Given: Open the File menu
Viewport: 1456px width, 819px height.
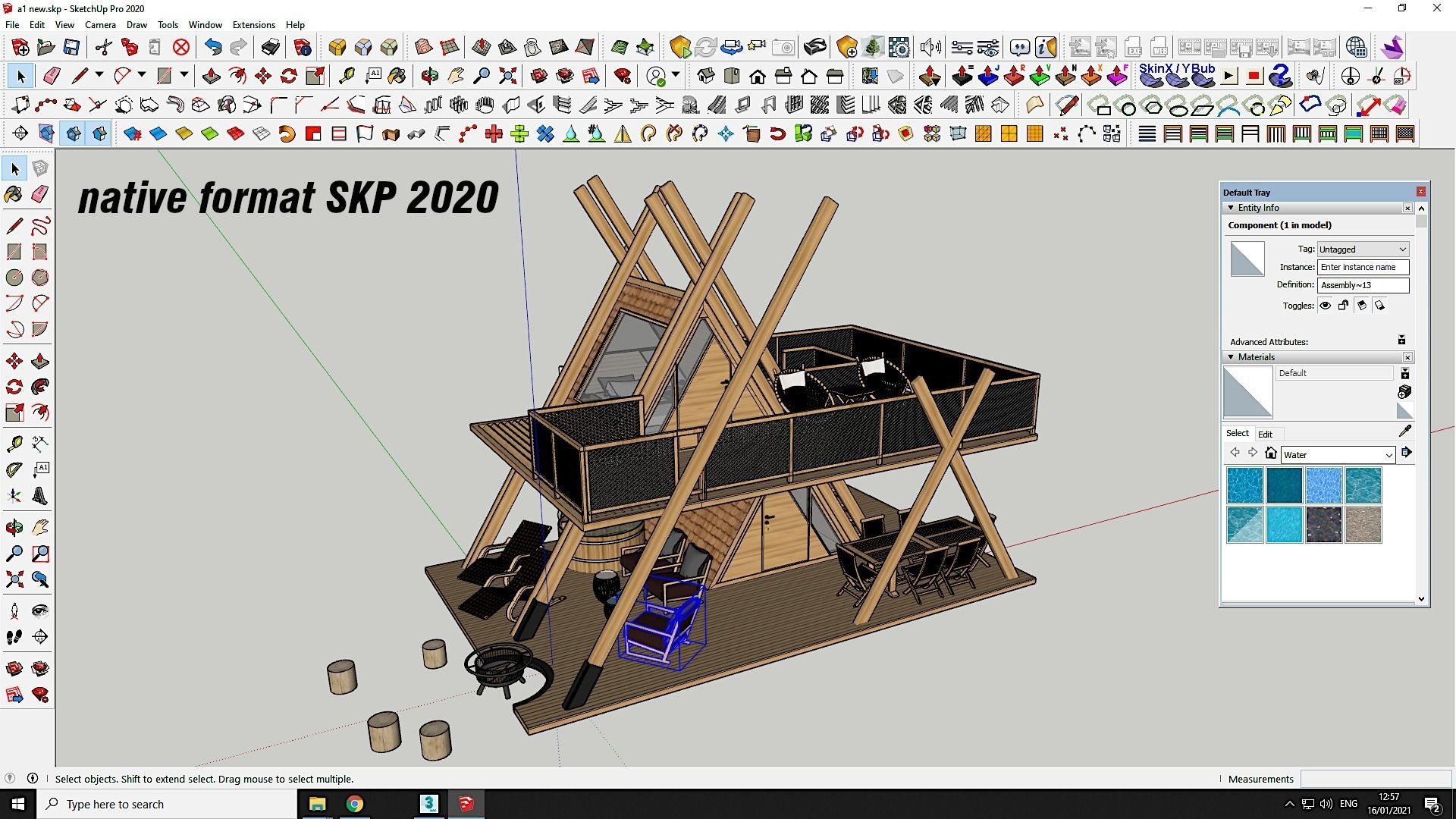Looking at the screenshot, I should tap(12, 25).
